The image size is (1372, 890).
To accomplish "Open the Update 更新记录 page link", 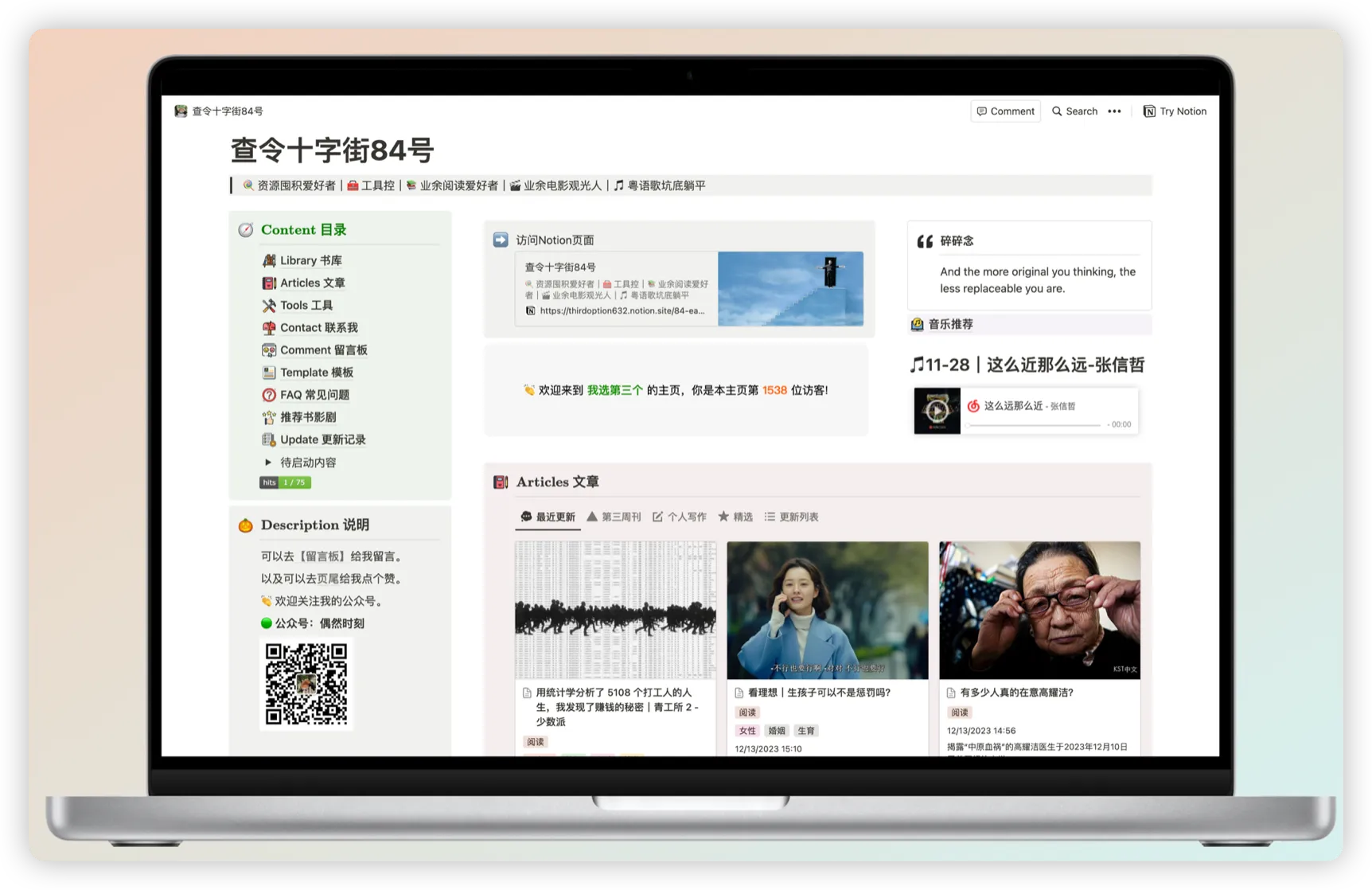I will (x=322, y=439).
